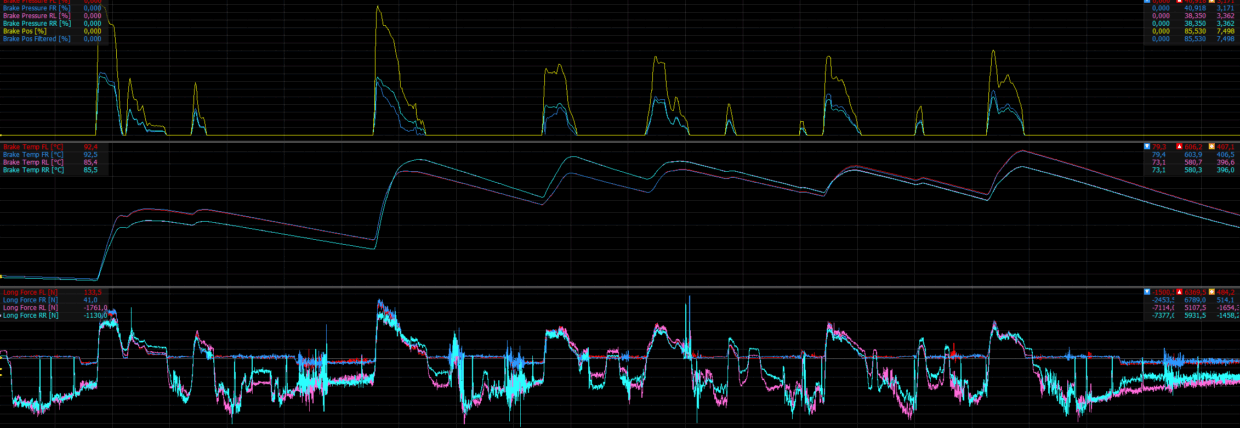
Task: Click Brake Temp minimum value 79,4
Action: 1160,155
